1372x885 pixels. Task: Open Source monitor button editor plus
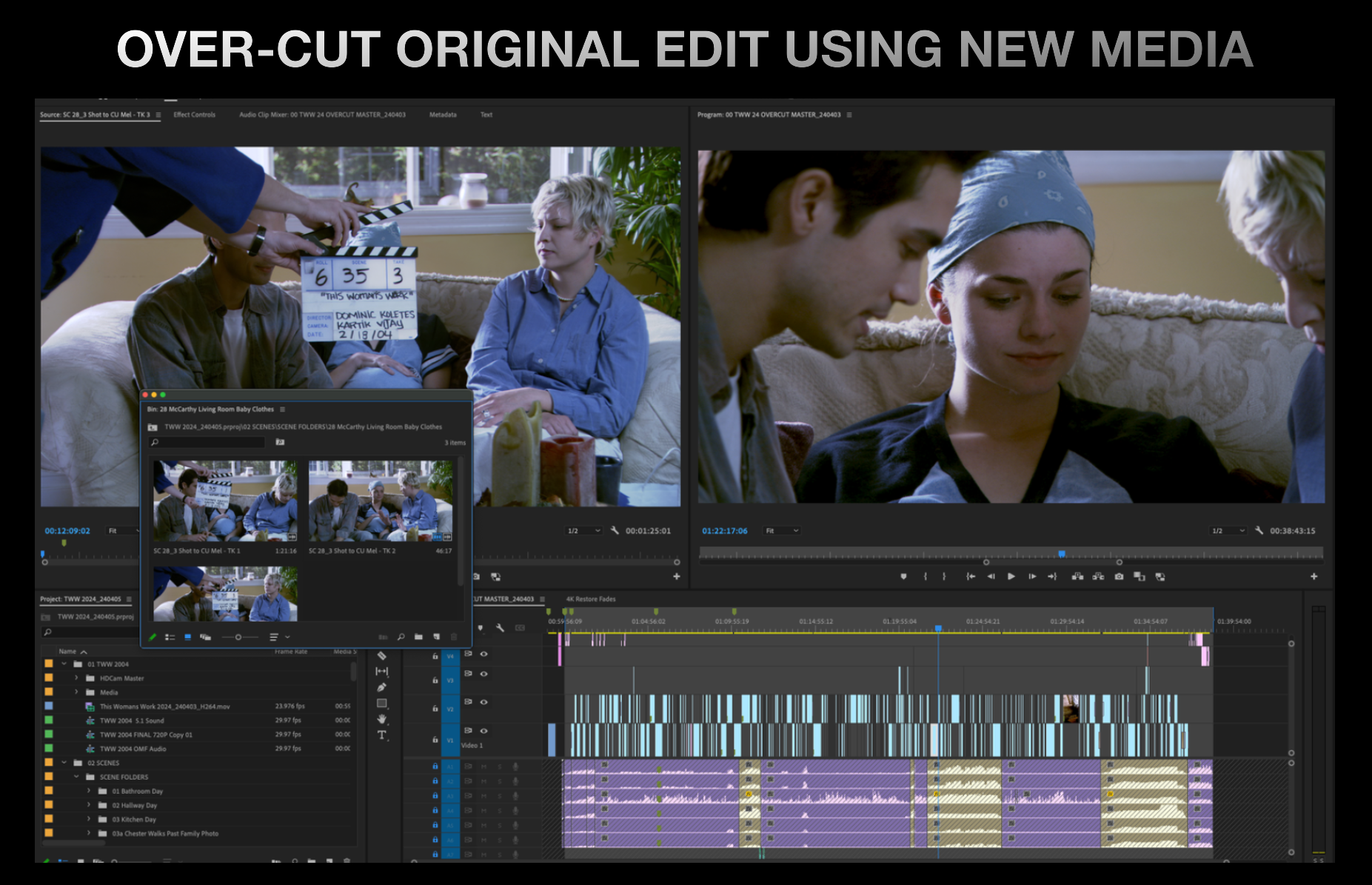(676, 576)
